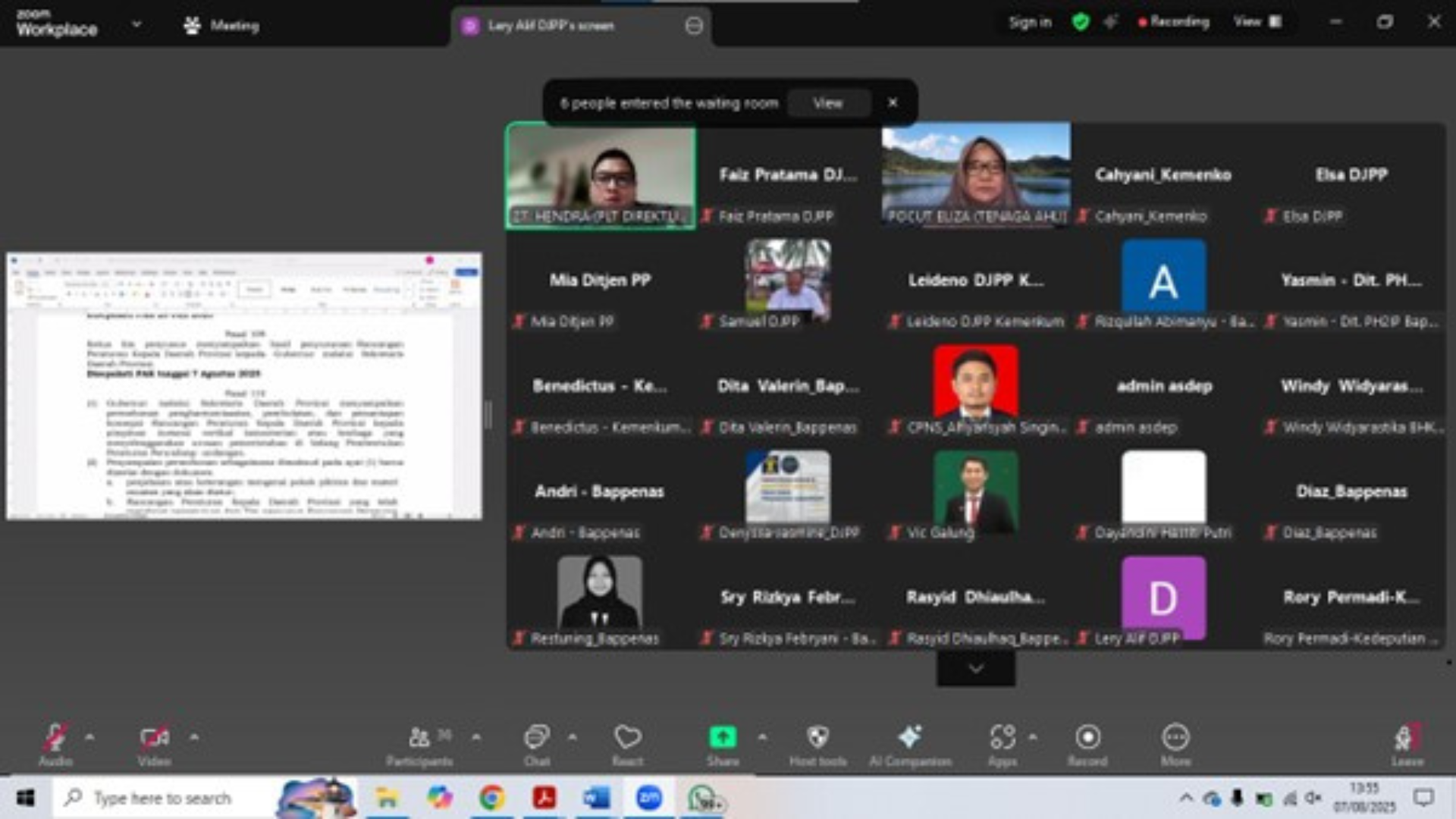Open the system volume icon
1456x819 pixels.
pyautogui.click(x=1313, y=798)
